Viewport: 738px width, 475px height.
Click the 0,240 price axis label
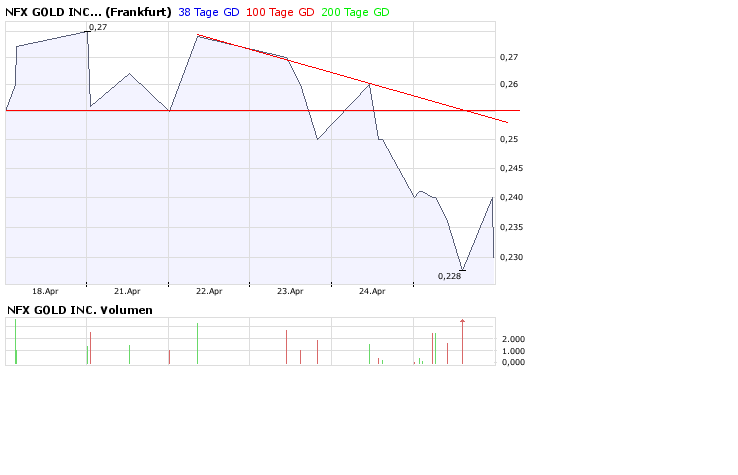click(x=511, y=197)
